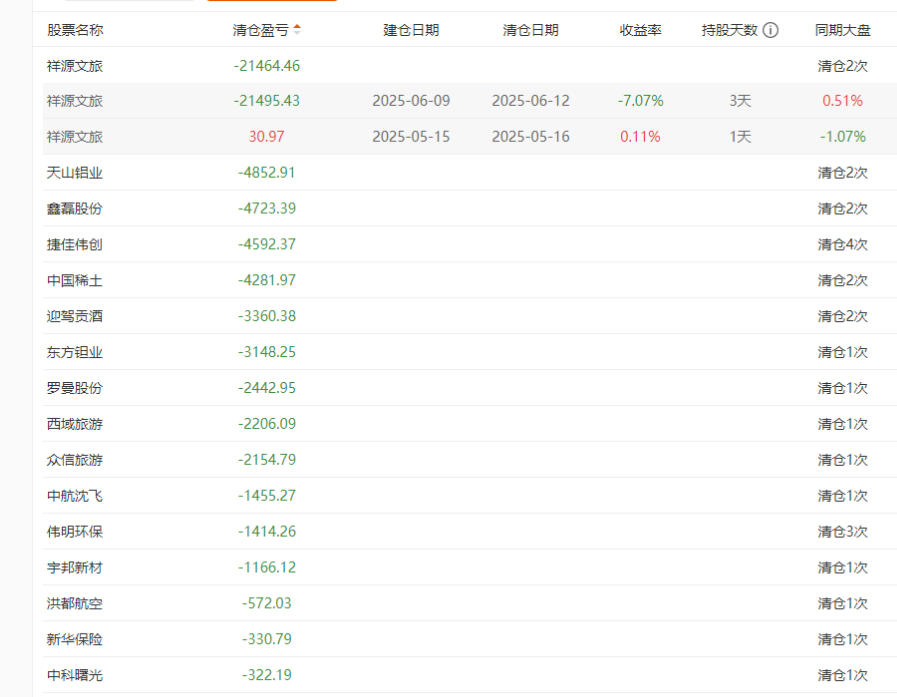Click date 2025-05-15 cell
The image size is (897, 697).
tap(411, 137)
